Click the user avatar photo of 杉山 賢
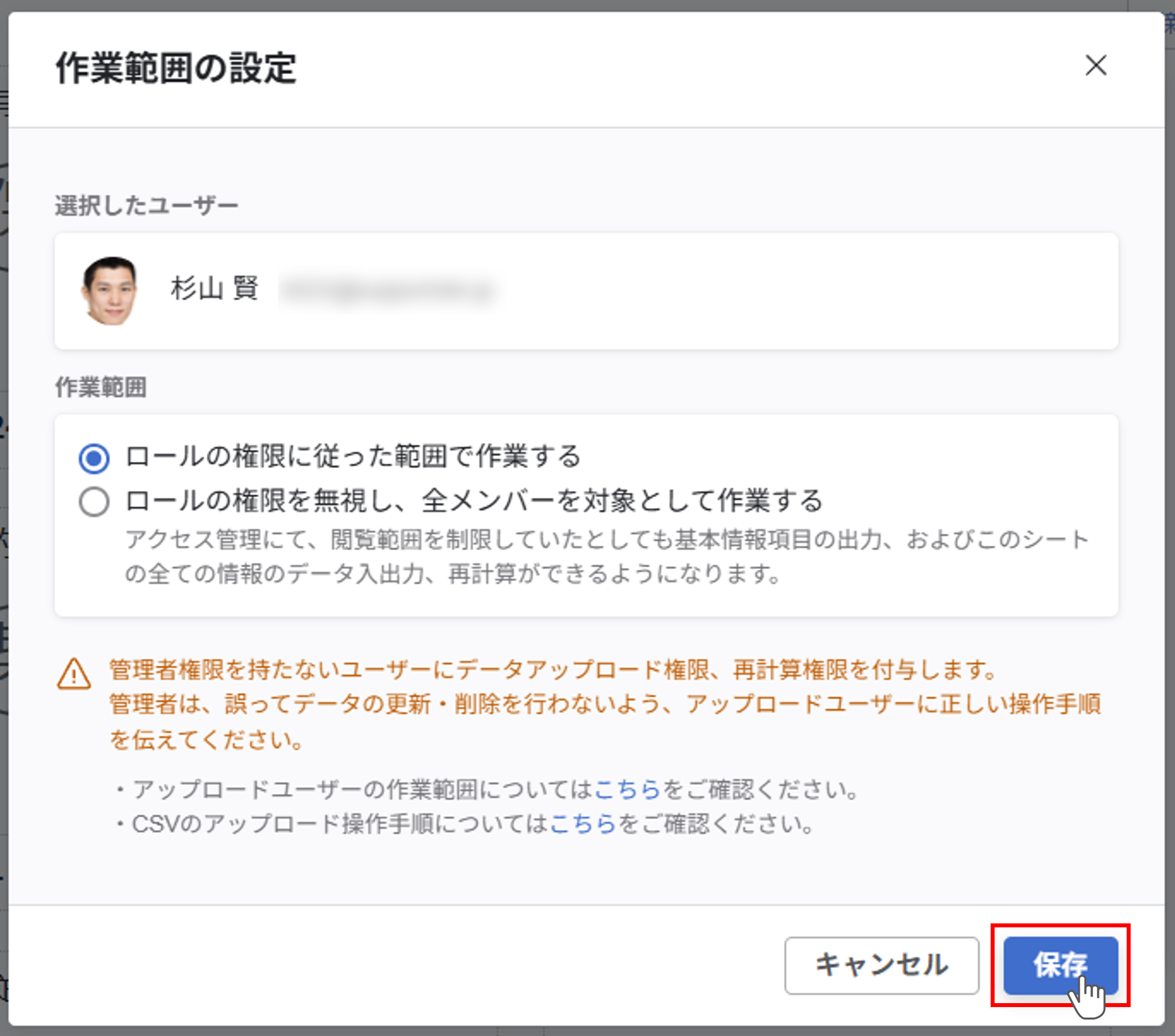The image size is (1175, 1036). (110, 291)
